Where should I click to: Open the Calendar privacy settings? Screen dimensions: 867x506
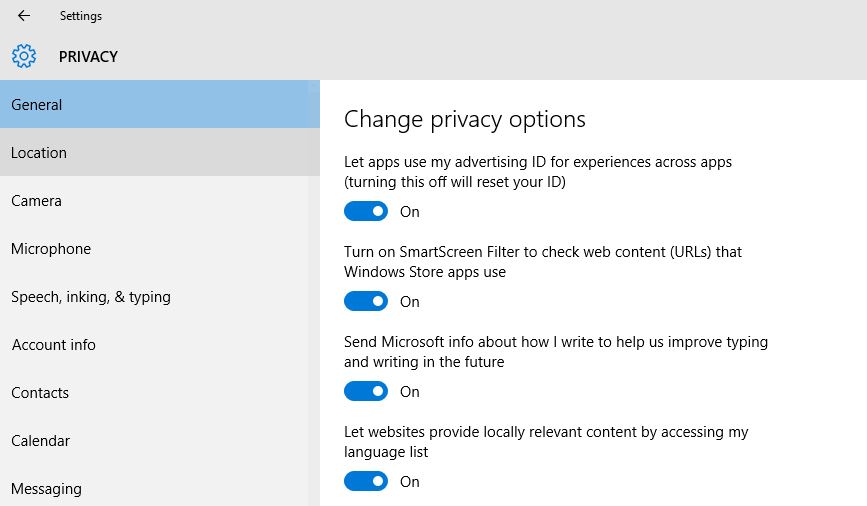pos(160,441)
